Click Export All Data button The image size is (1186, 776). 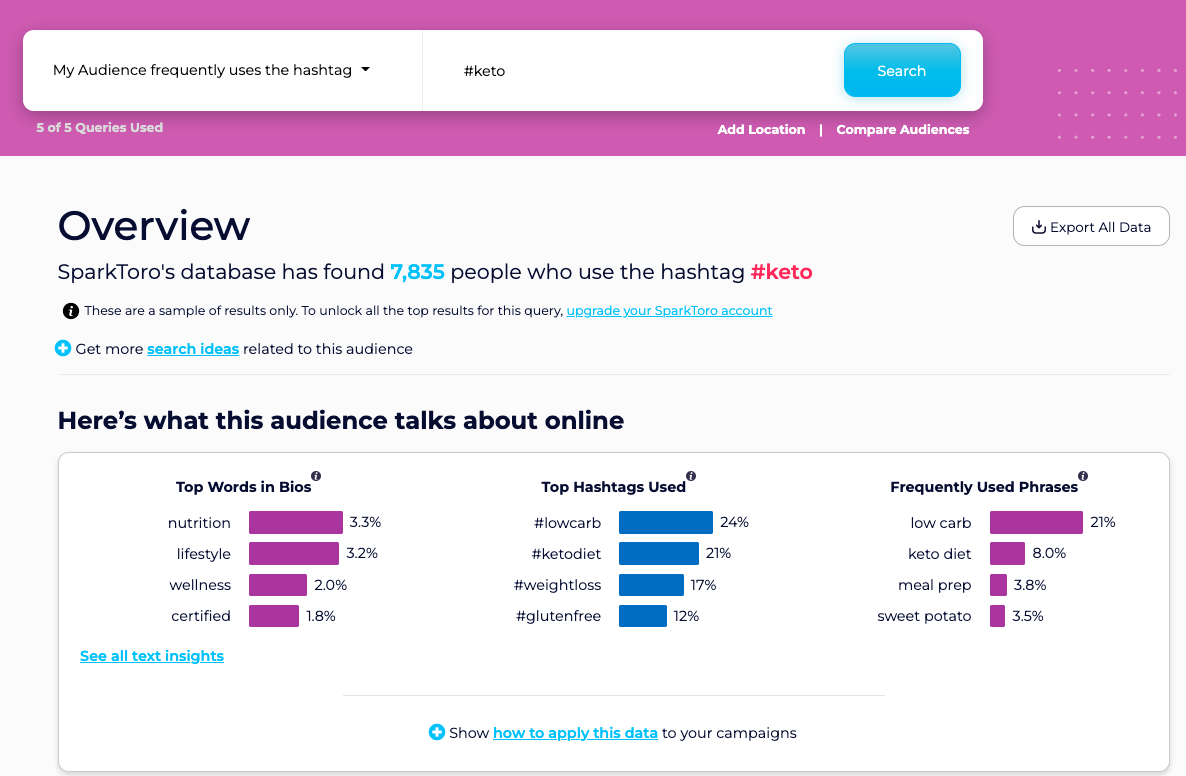tap(1091, 226)
